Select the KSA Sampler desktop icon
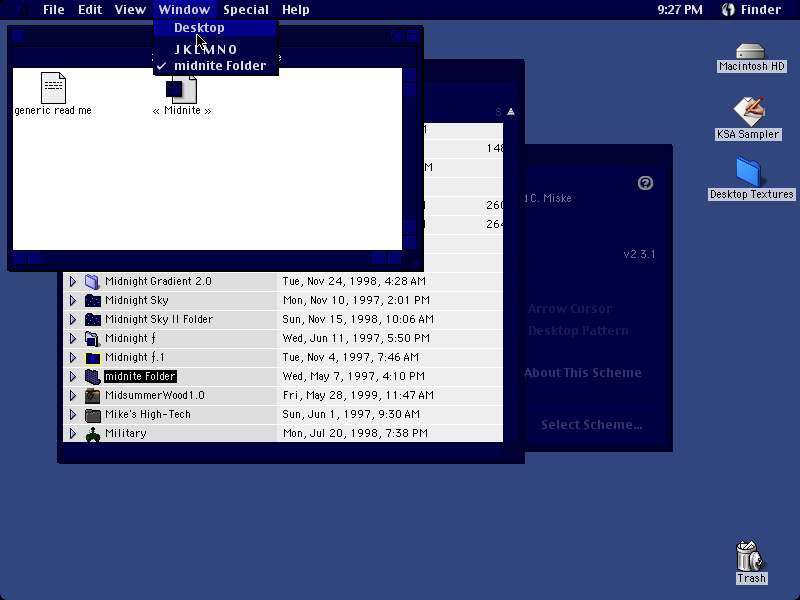The height and width of the screenshot is (600, 800). pos(748,112)
